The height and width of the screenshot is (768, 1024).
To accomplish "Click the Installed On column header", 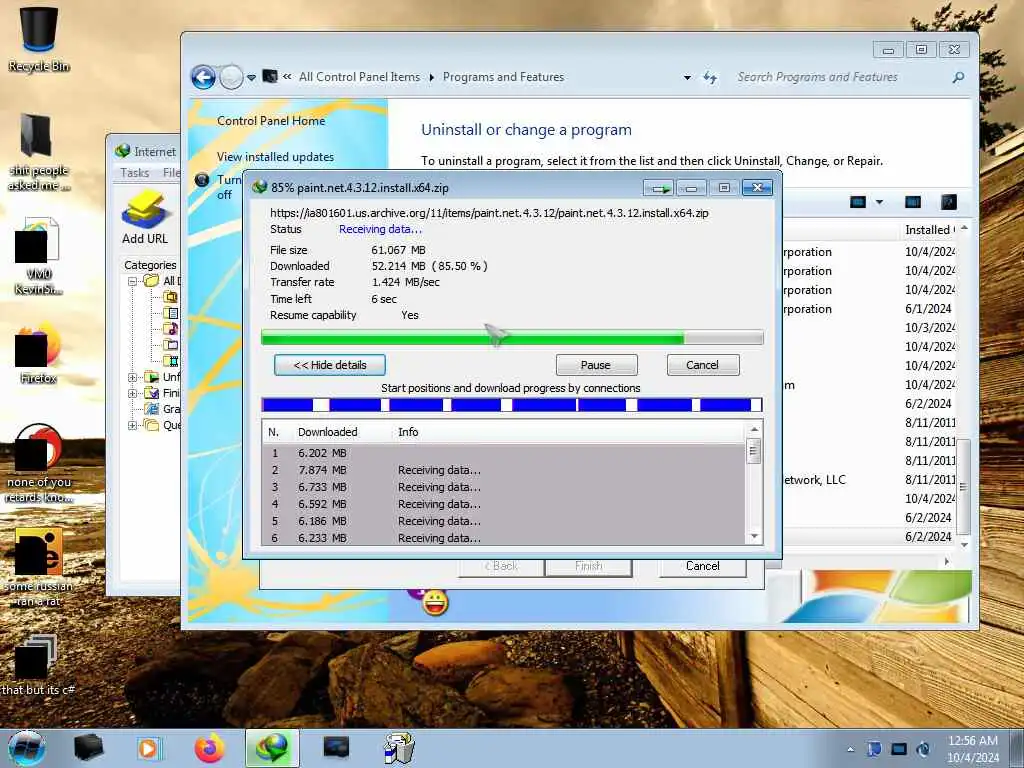I will point(930,230).
